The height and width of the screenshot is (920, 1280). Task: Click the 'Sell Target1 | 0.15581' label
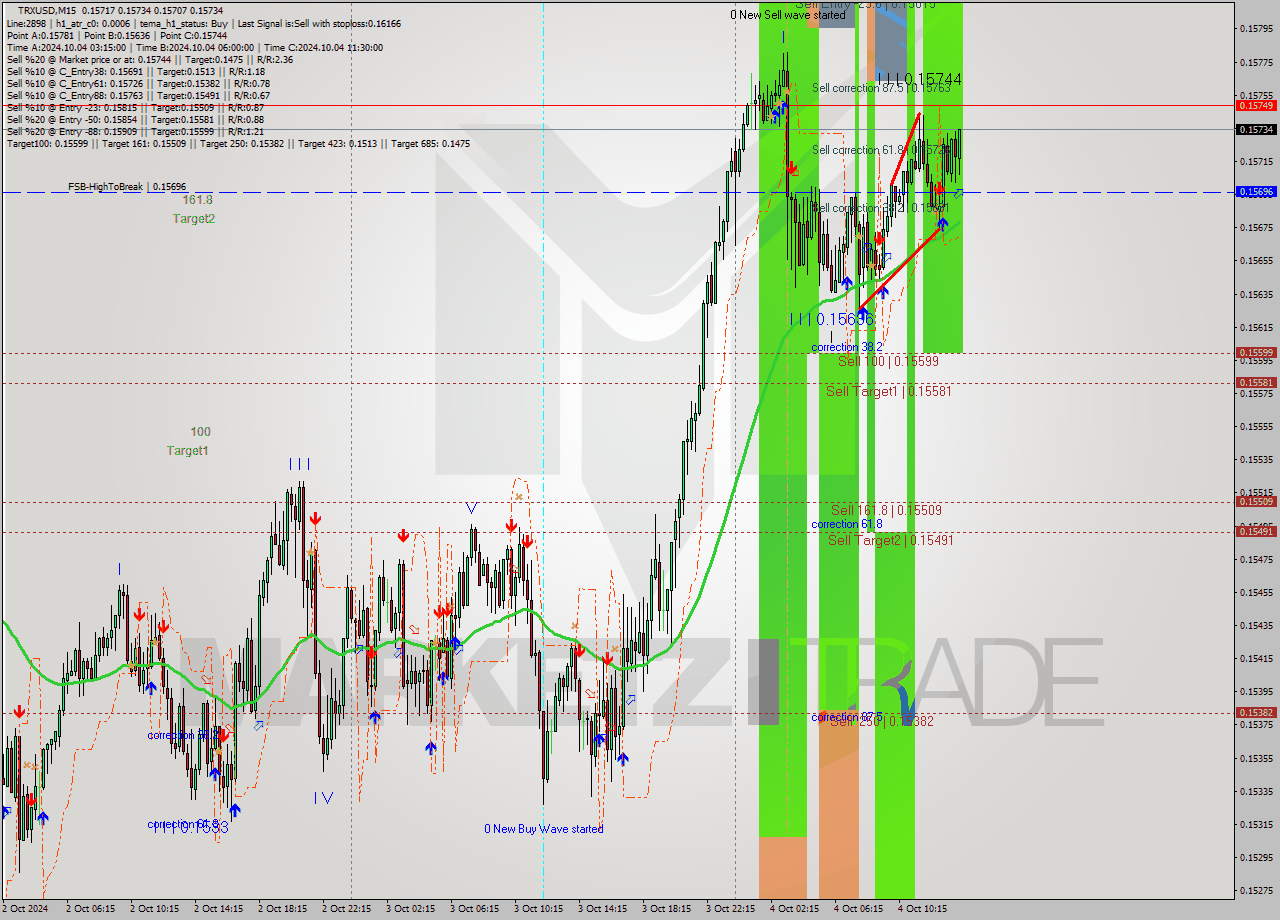888,391
